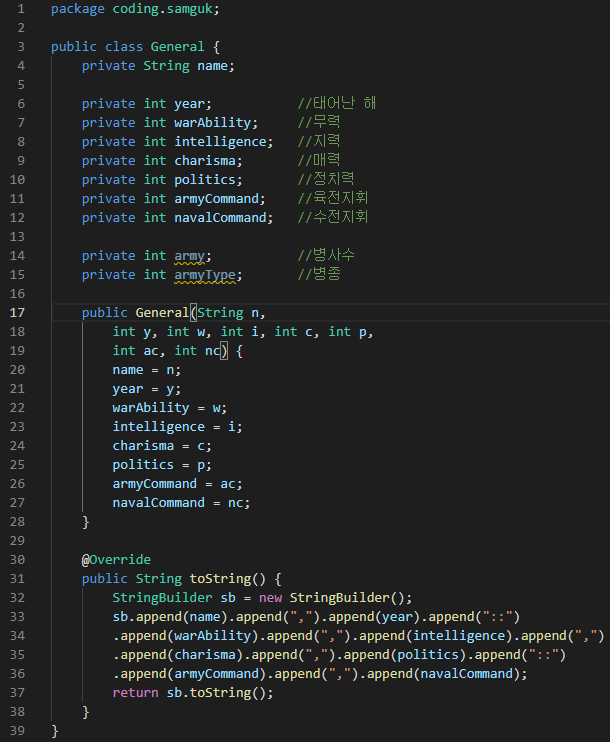Click the statement 'navalCommand = nc;'
Viewport: 610px width, 742px height.
181,503
